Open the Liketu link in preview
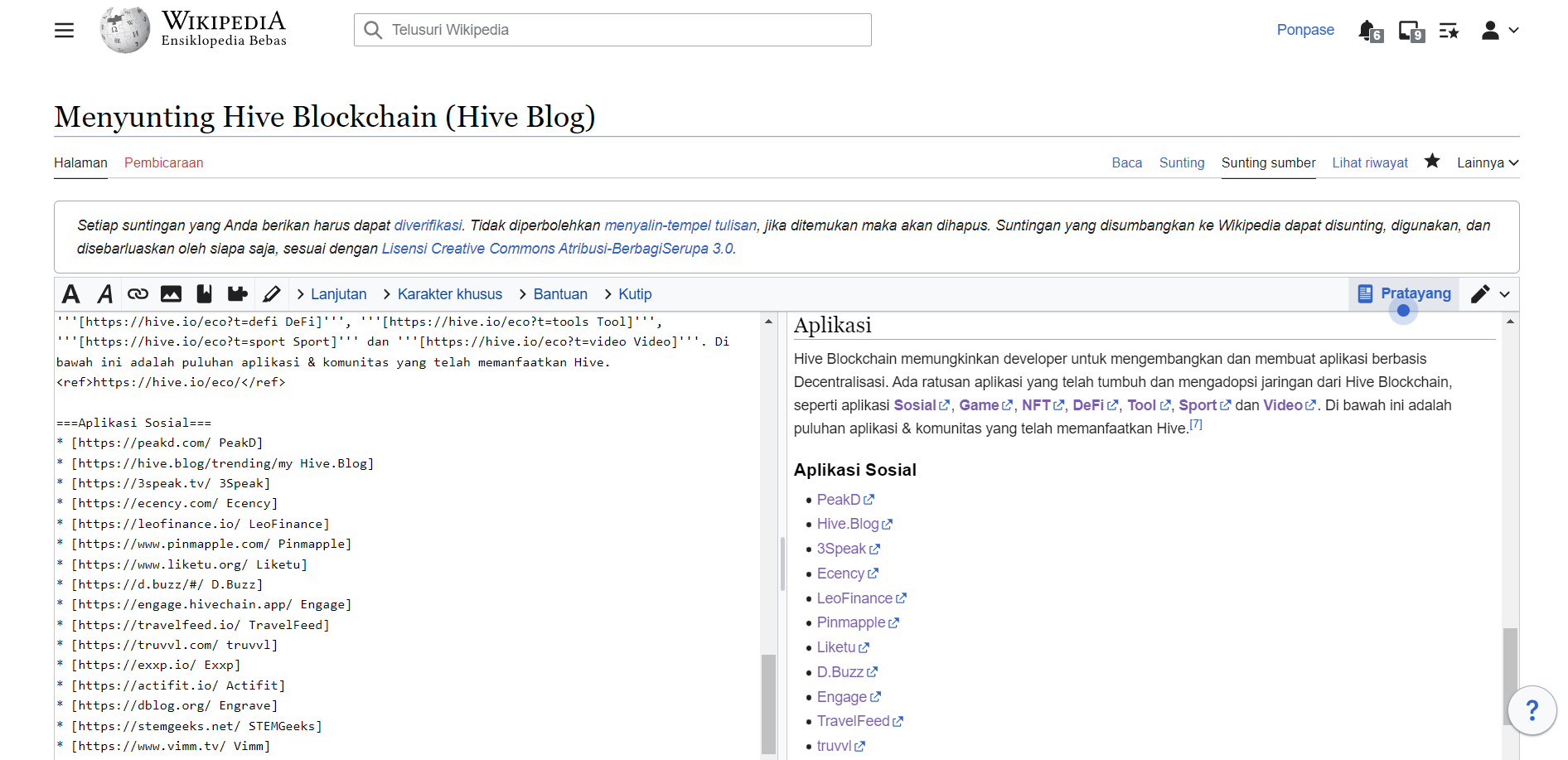Viewport: 1568px width, 760px height. click(x=843, y=647)
